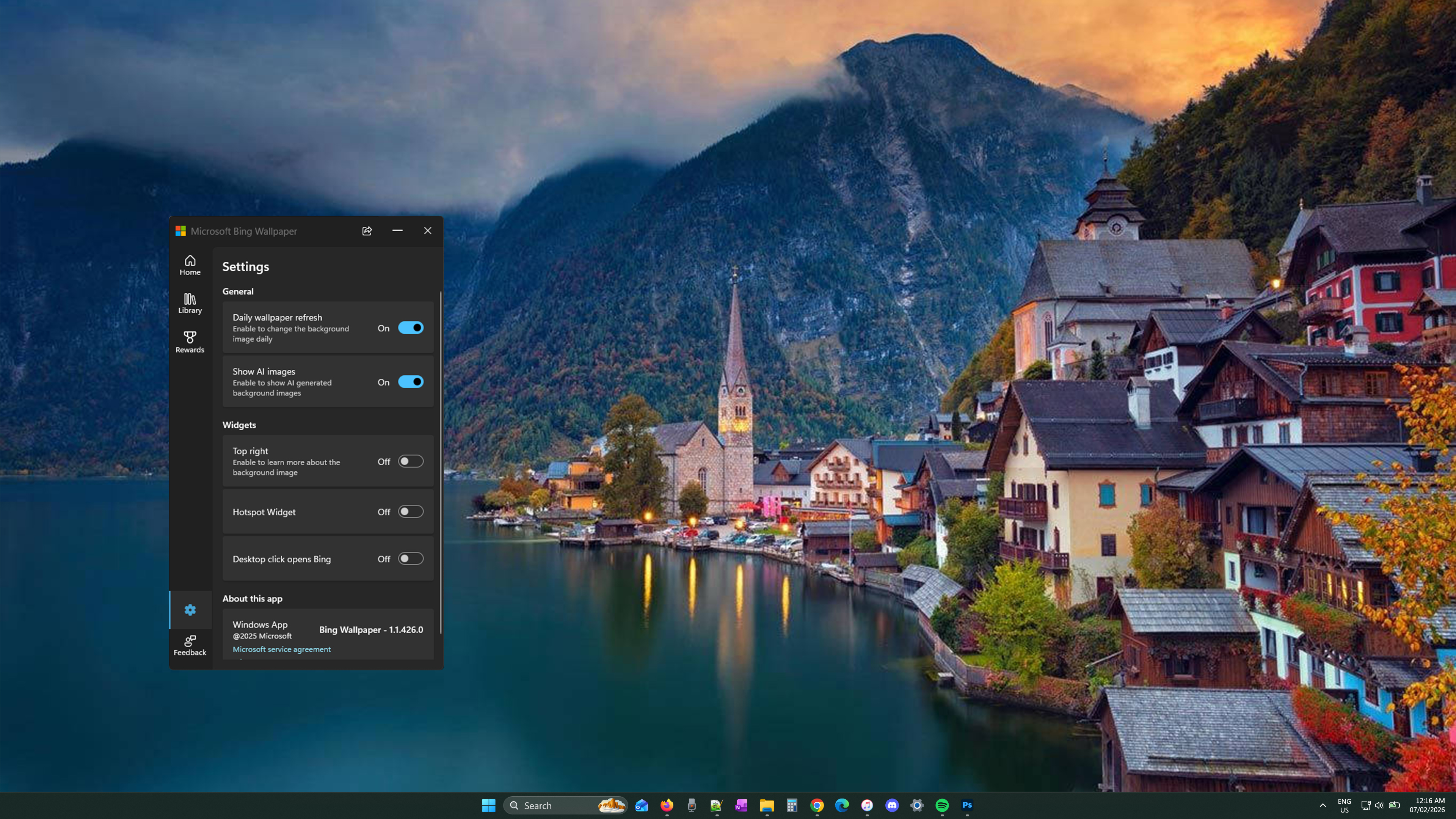Screen dimensions: 1456x819
Task: Go to the Home page in sidebar
Action: [x=190, y=265]
